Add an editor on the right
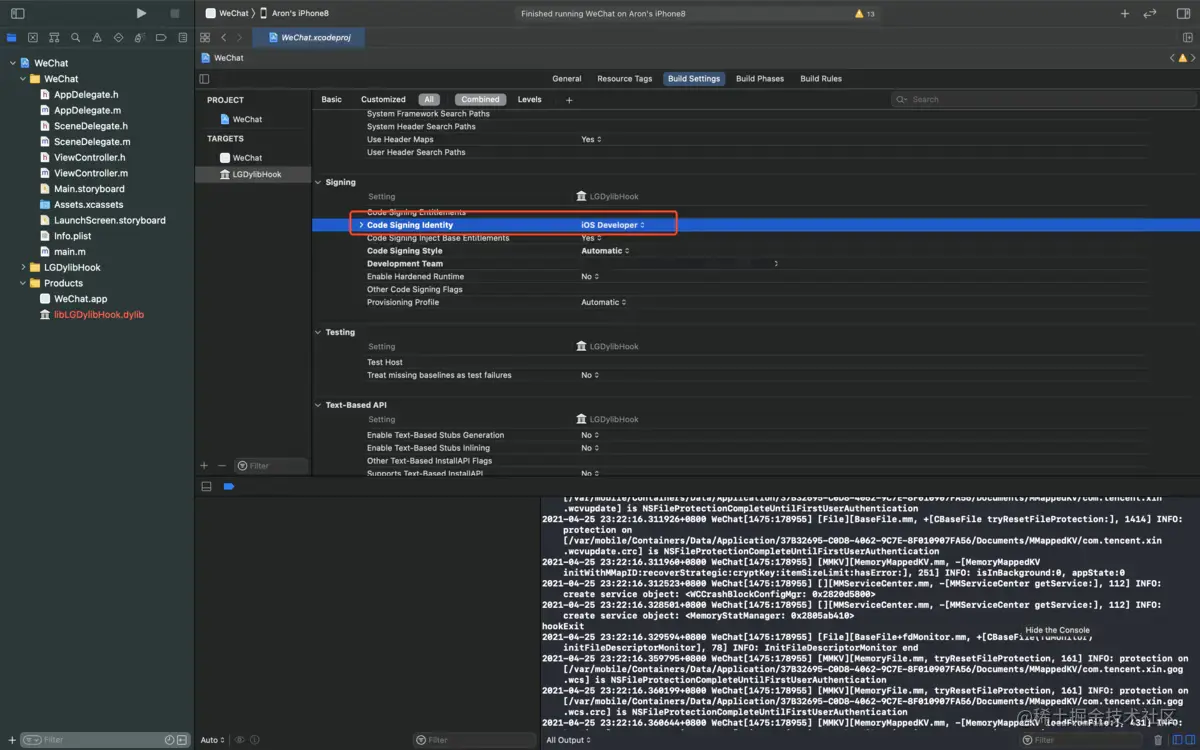This screenshot has width=1200, height=750. (1188, 37)
